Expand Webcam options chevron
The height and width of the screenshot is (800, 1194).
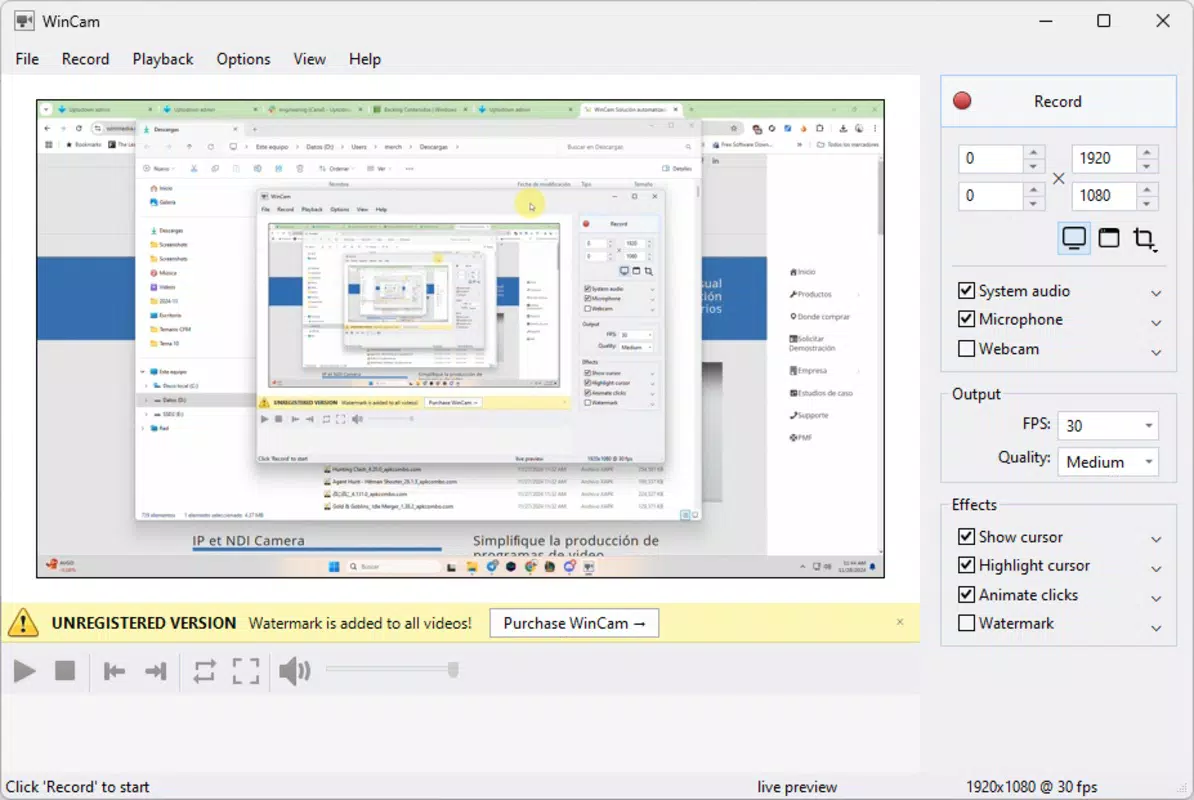pos(1156,352)
